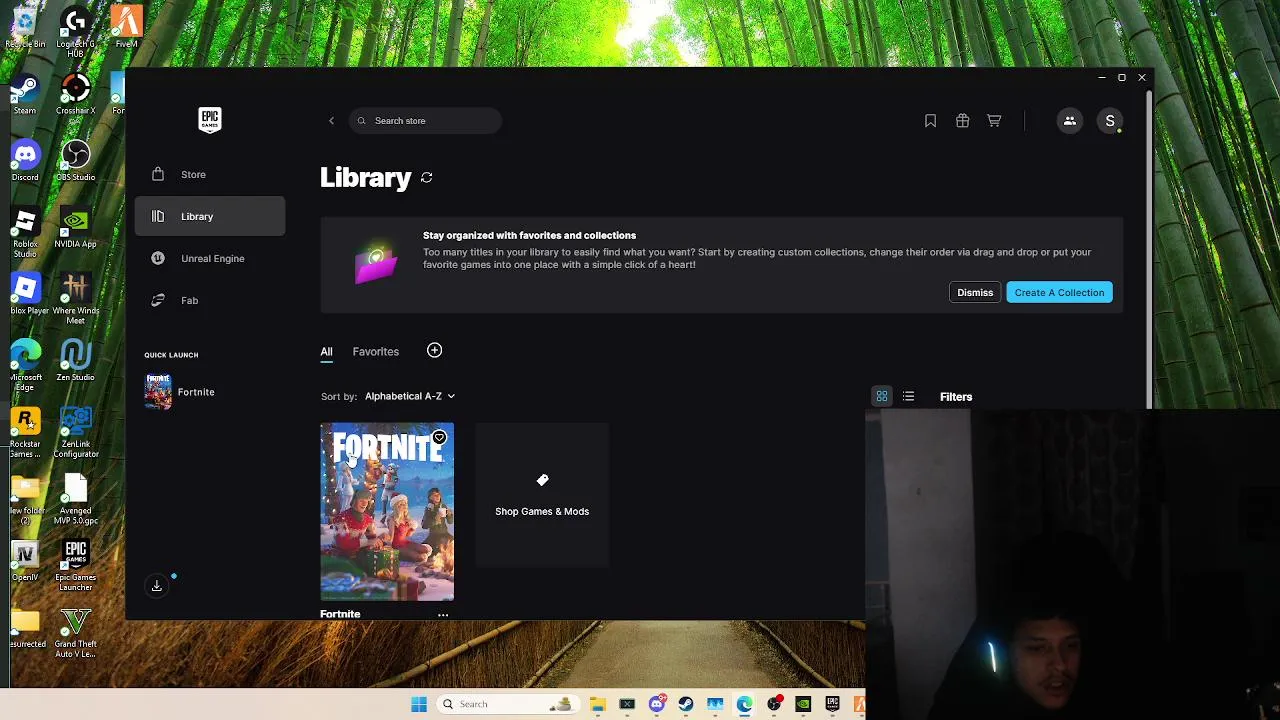Select NVIDIA App desktop shortcut
This screenshot has width=1280, height=720.
tap(76, 229)
